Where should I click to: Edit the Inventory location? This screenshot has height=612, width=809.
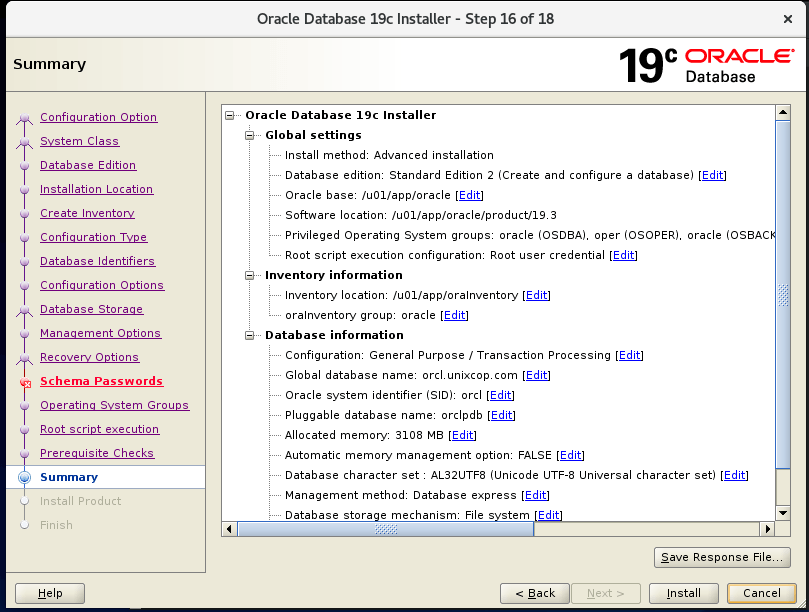(537, 295)
